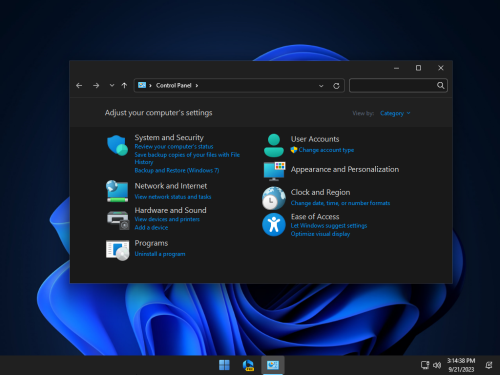This screenshot has width=500, height=375.
Task: Open View devices and printers
Action: [167, 219]
